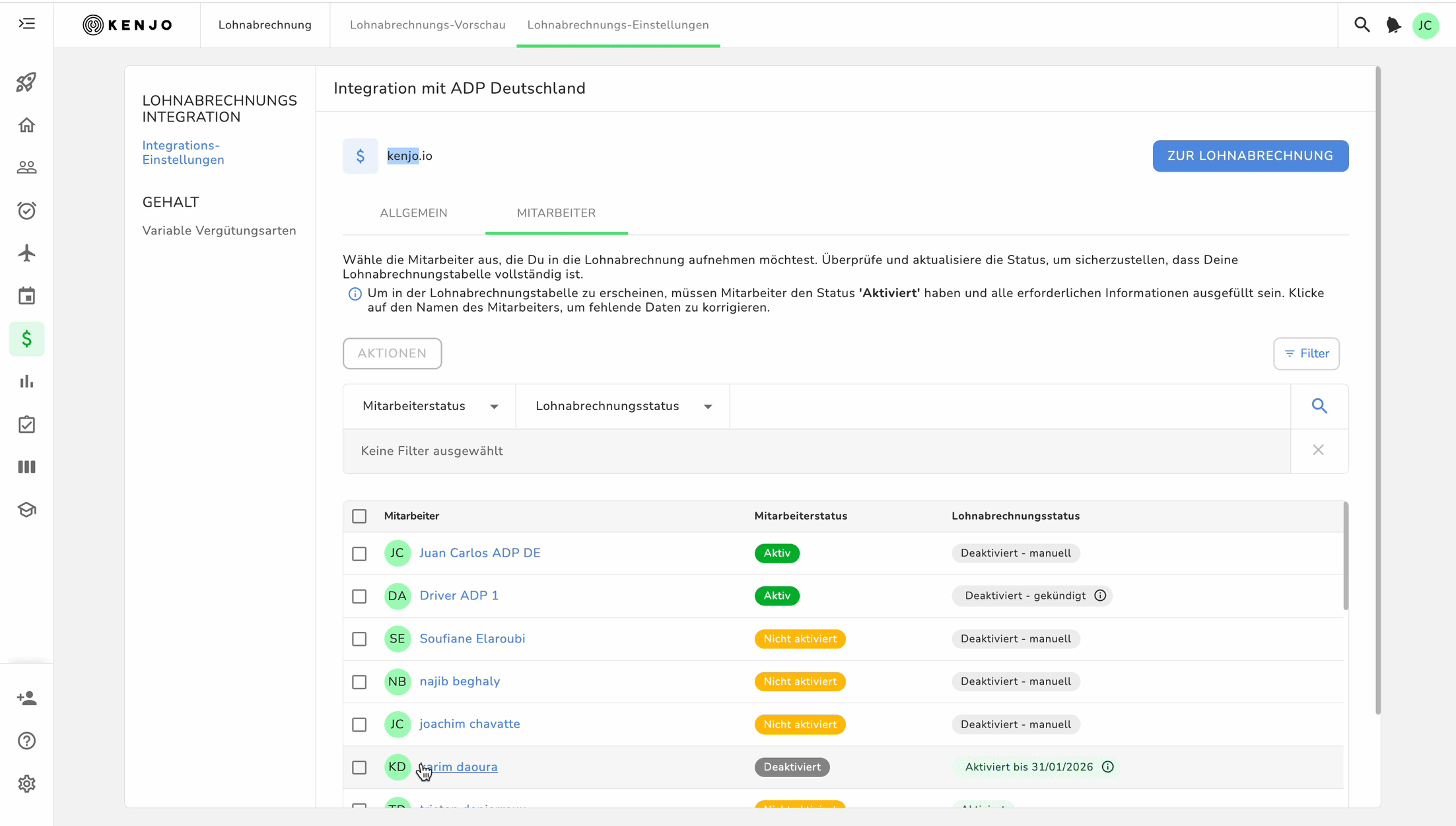1456x826 pixels.
Task: Switch to the ALLGEMEIN tab
Action: (x=413, y=213)
